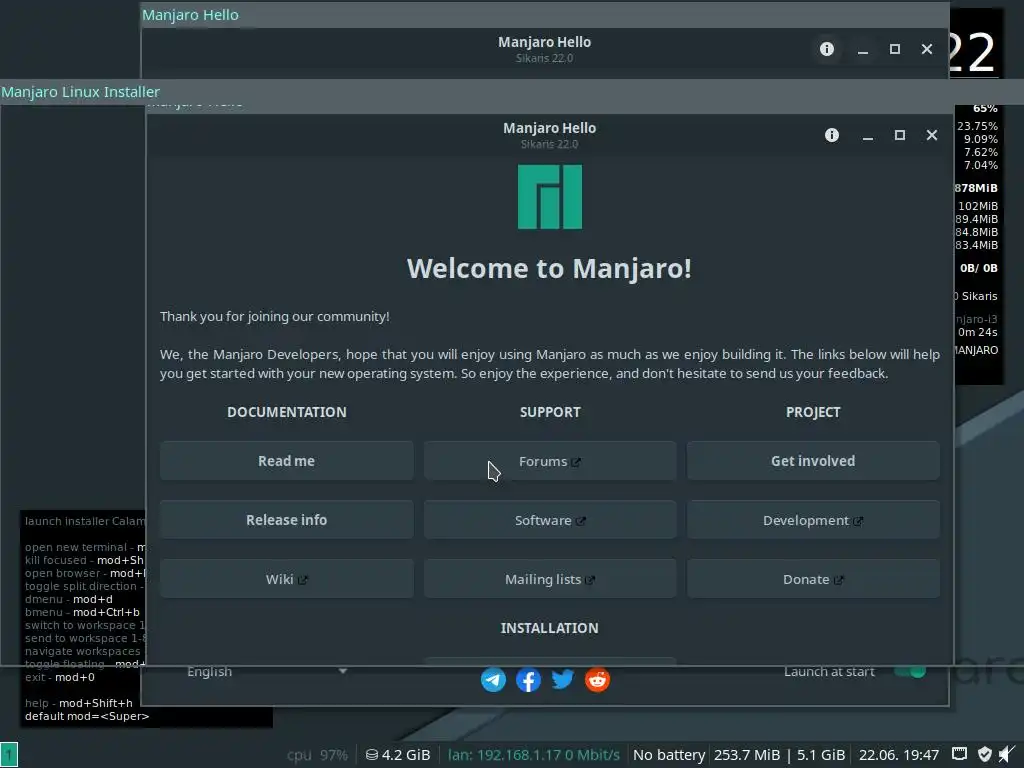Open the Telegram social link
Image resolution: width=1024 pixels, height=768 pixels.
click(x=493, y=680)
